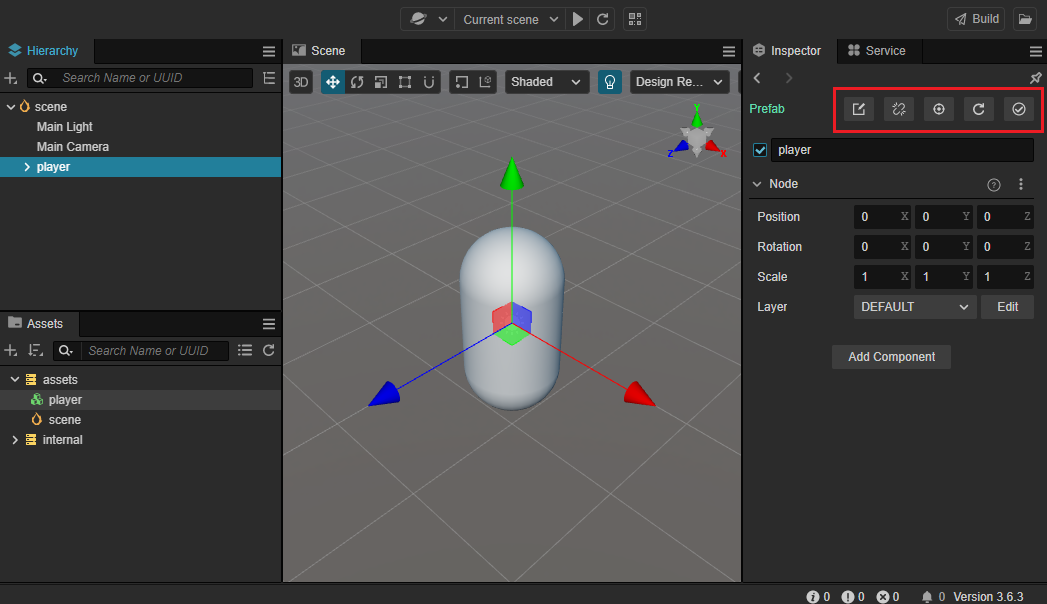Image resolution: width=1047 pixels, height=604 pixels.
Task: Switch to the Service tab
Action: pos(876,51)
